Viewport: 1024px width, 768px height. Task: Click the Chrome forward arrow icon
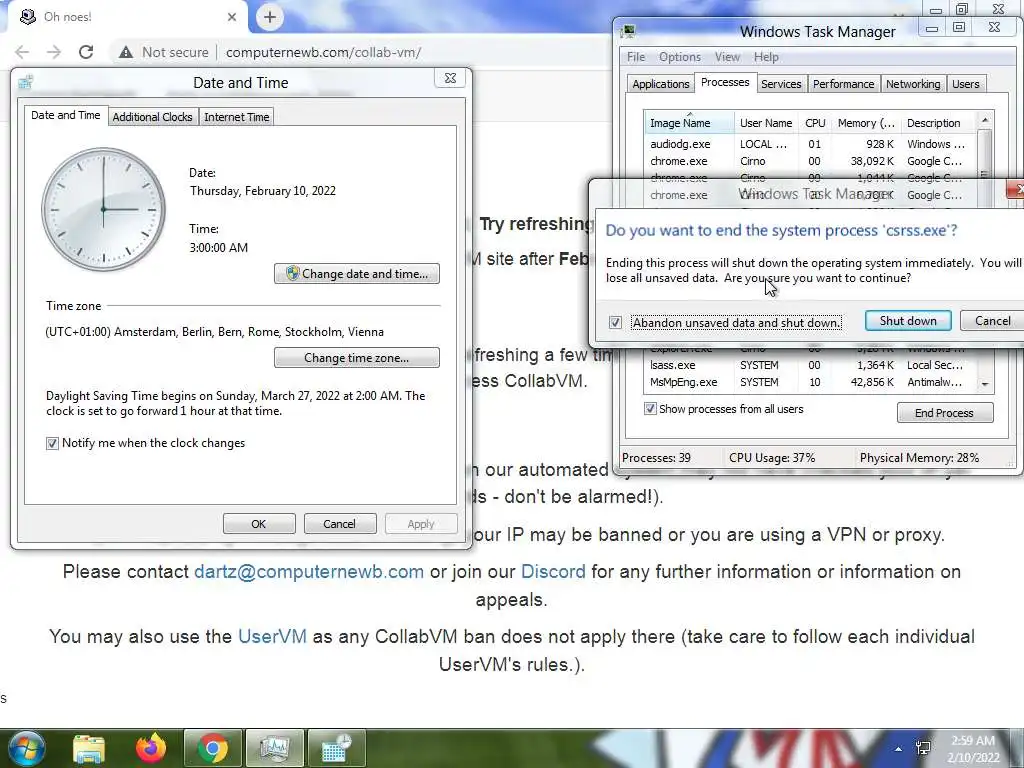54,52
